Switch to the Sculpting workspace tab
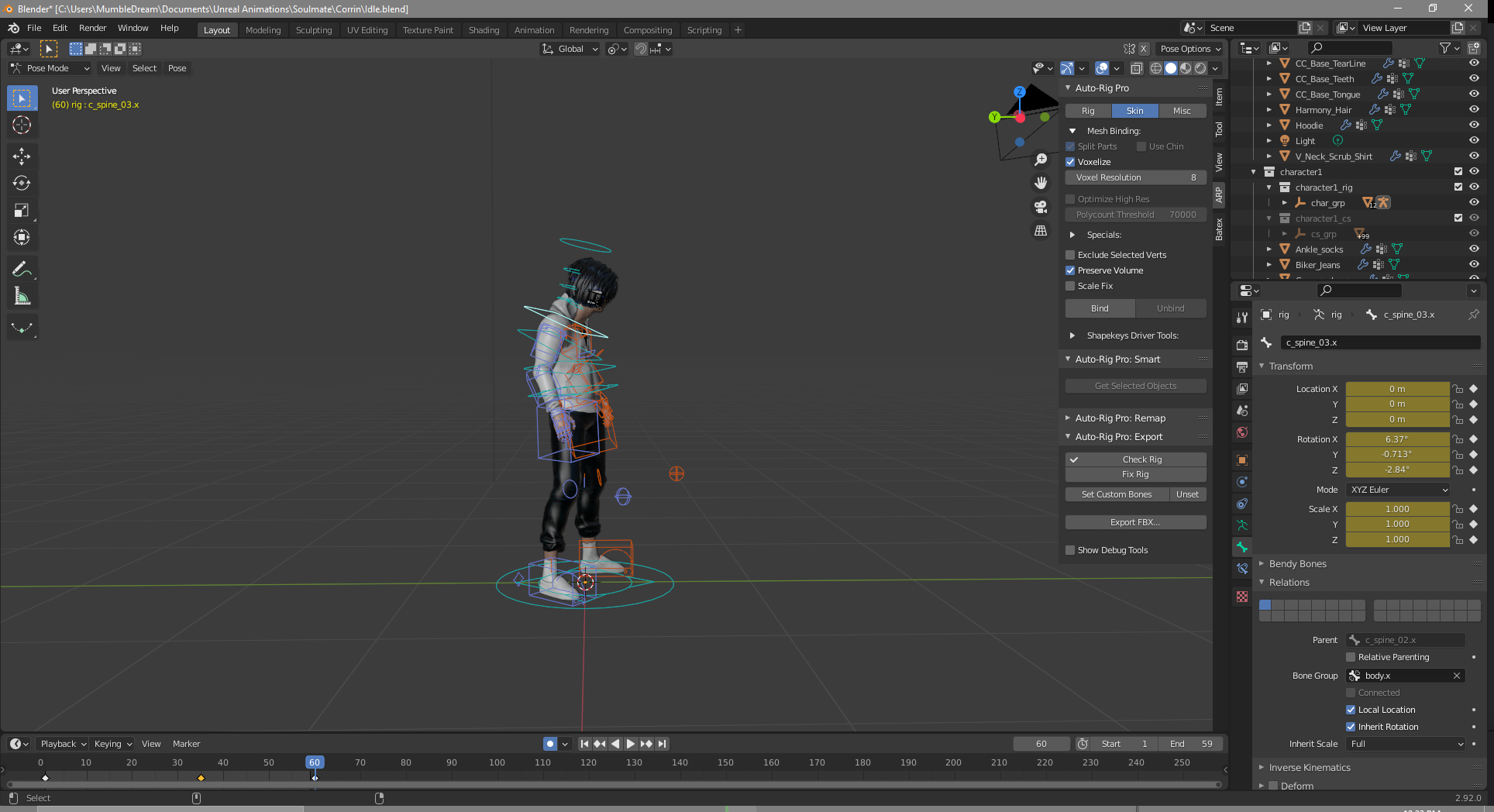Screen dimensions: 1494x812 (314, 30)
